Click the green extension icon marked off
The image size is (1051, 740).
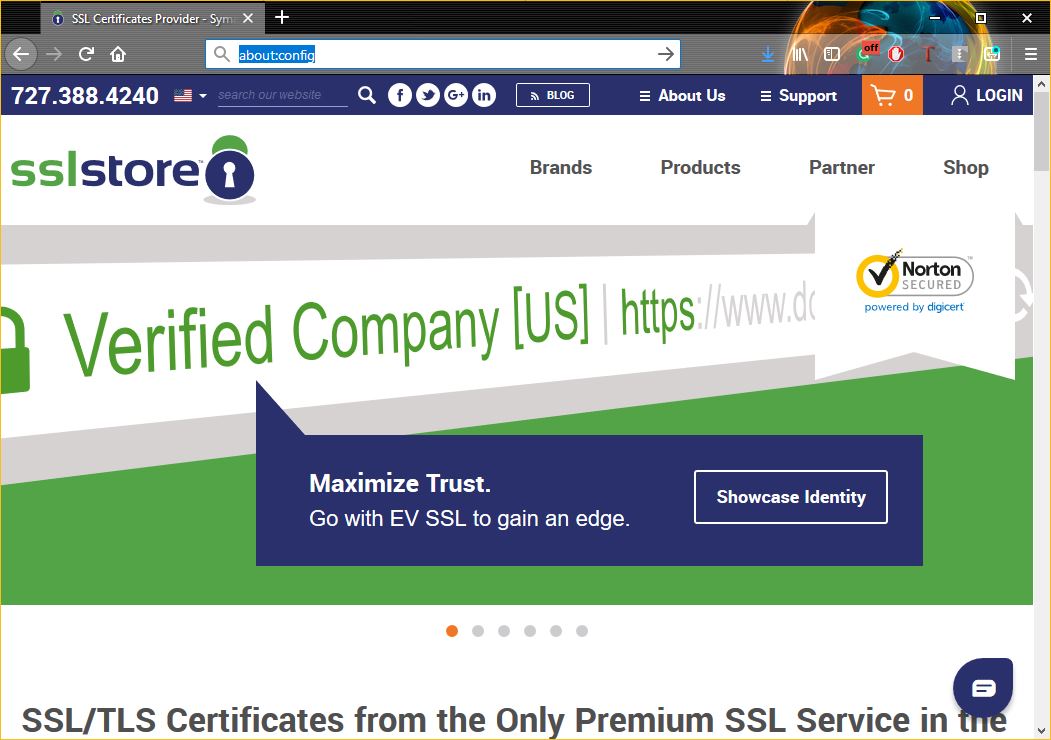point(867,52)
